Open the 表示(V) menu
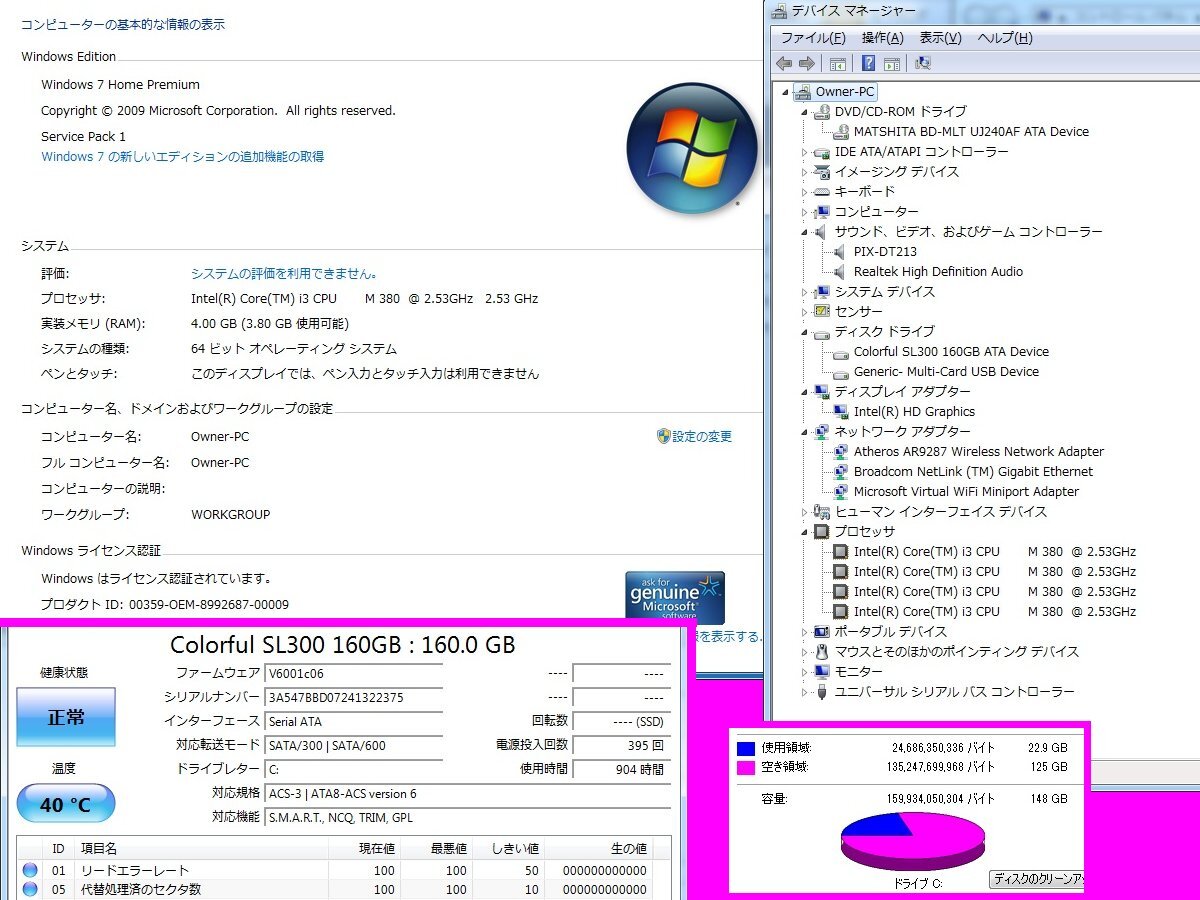The image size is (1200, 900). click(940, 38)
